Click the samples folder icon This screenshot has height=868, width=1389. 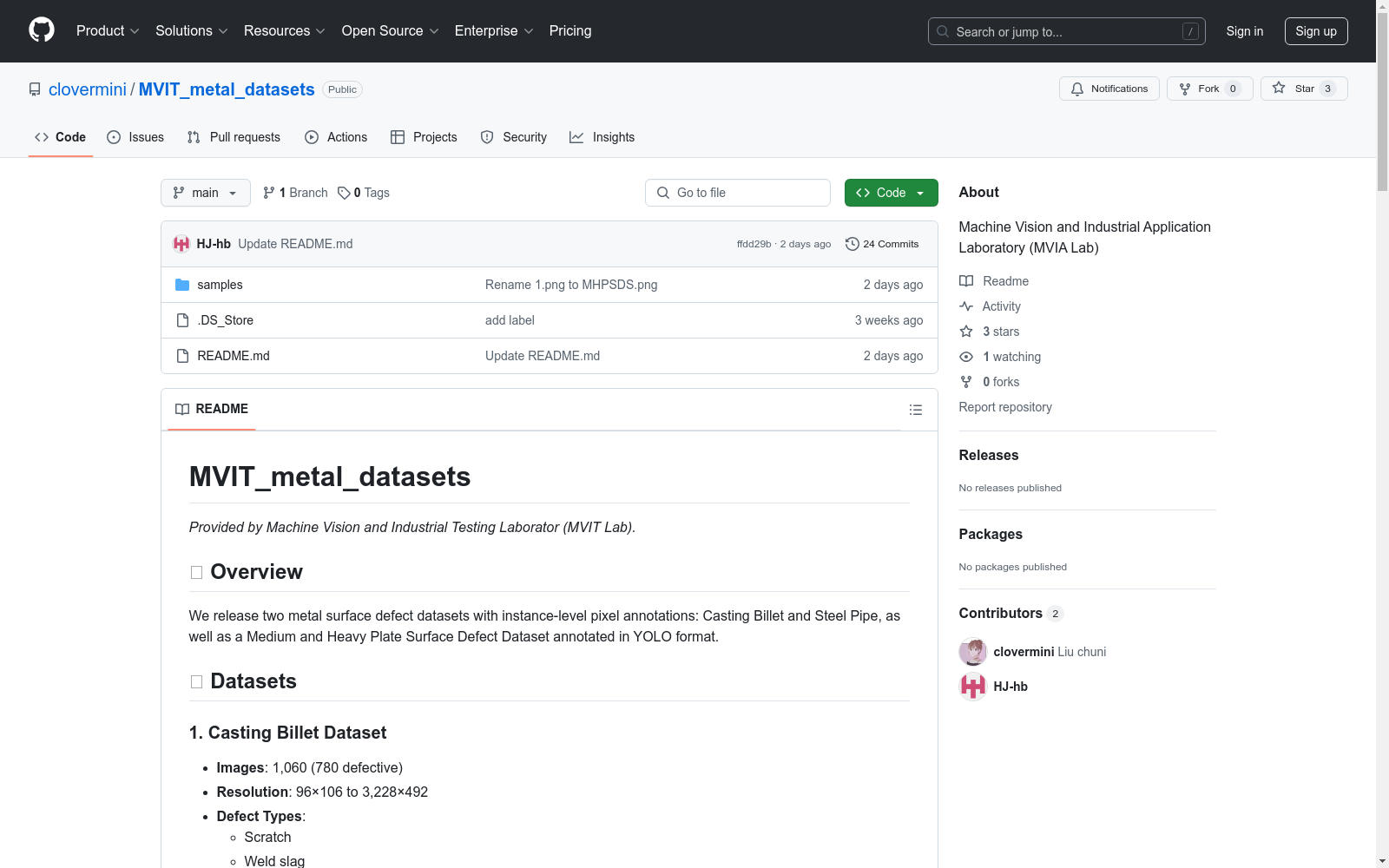coord(182,285)
